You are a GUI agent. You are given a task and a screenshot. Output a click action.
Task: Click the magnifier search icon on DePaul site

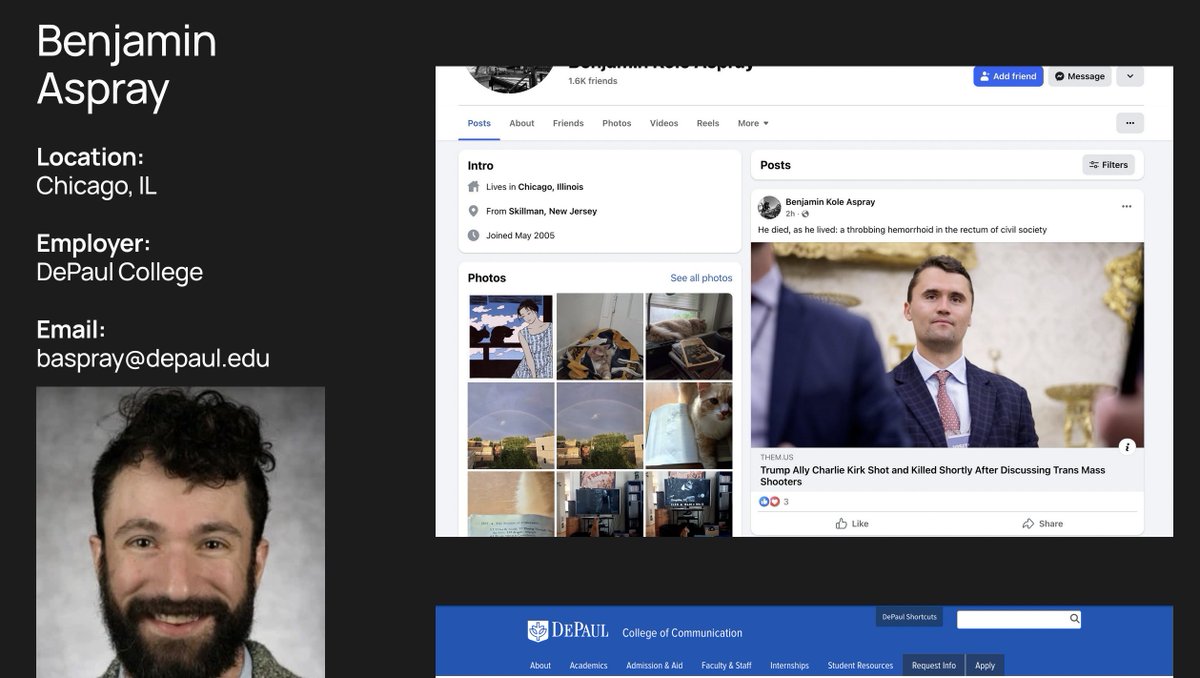pos(1075,619)
